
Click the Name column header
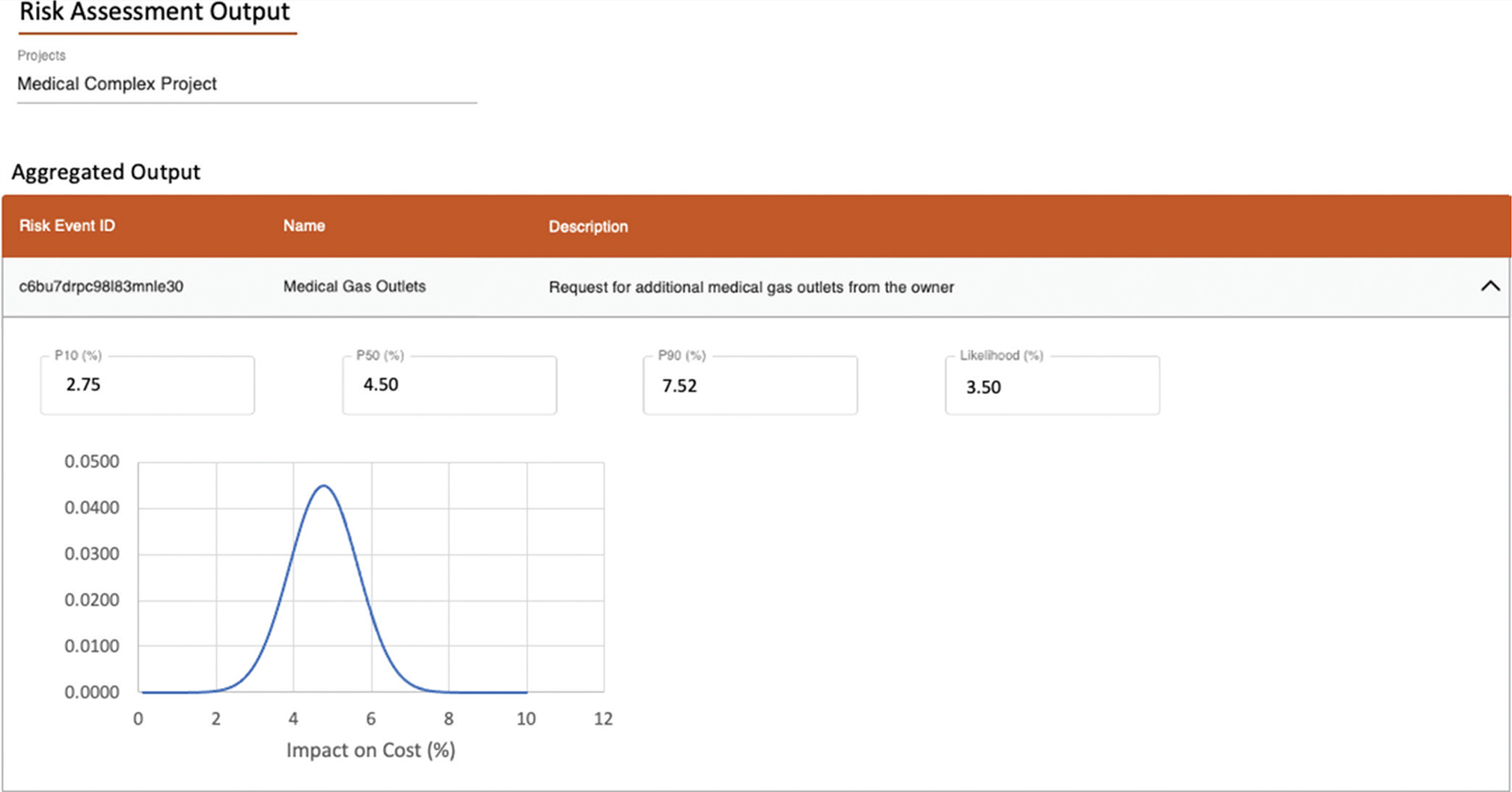pos(304,226)
